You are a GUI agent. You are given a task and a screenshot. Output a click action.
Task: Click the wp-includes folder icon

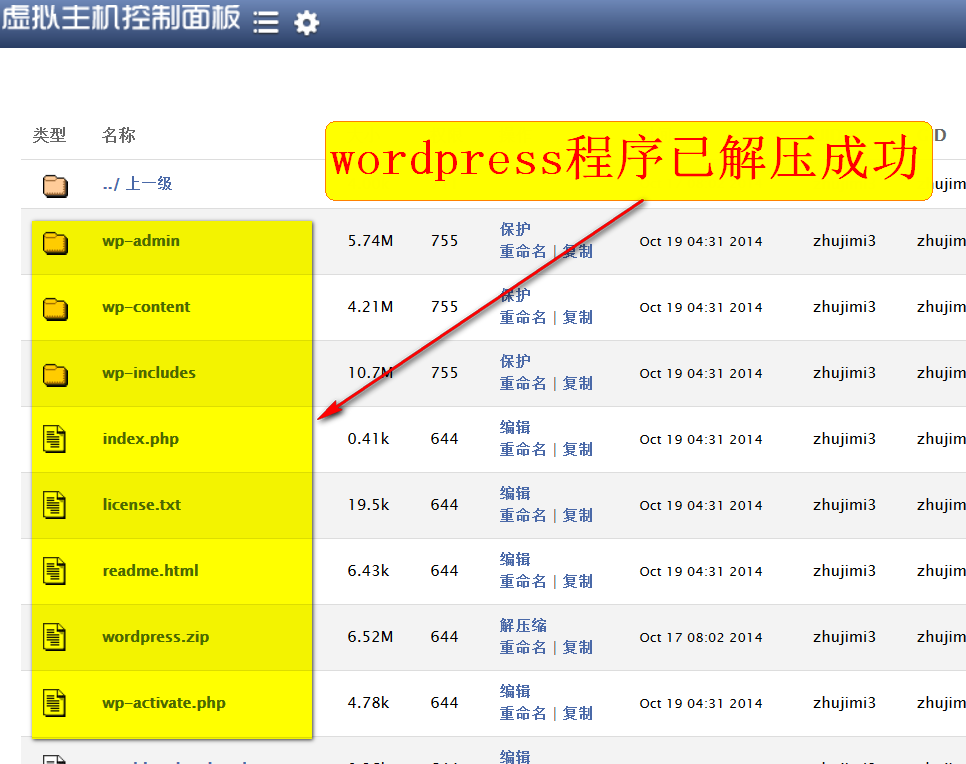coord(55,375)
